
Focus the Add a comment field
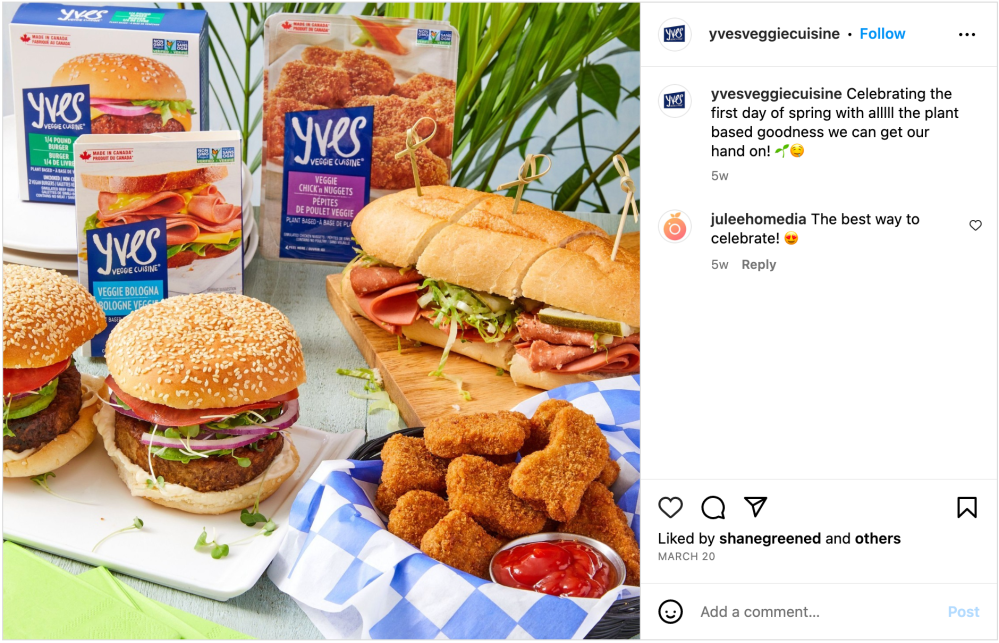click(x=817, y=612)
